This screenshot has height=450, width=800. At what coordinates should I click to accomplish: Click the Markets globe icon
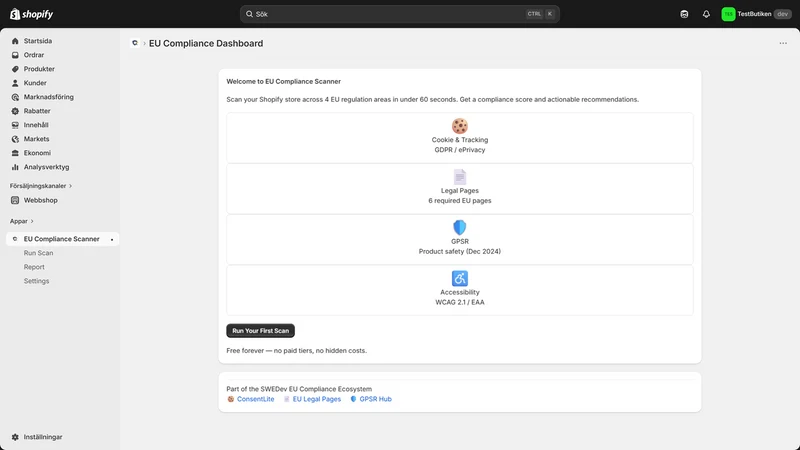15,139
